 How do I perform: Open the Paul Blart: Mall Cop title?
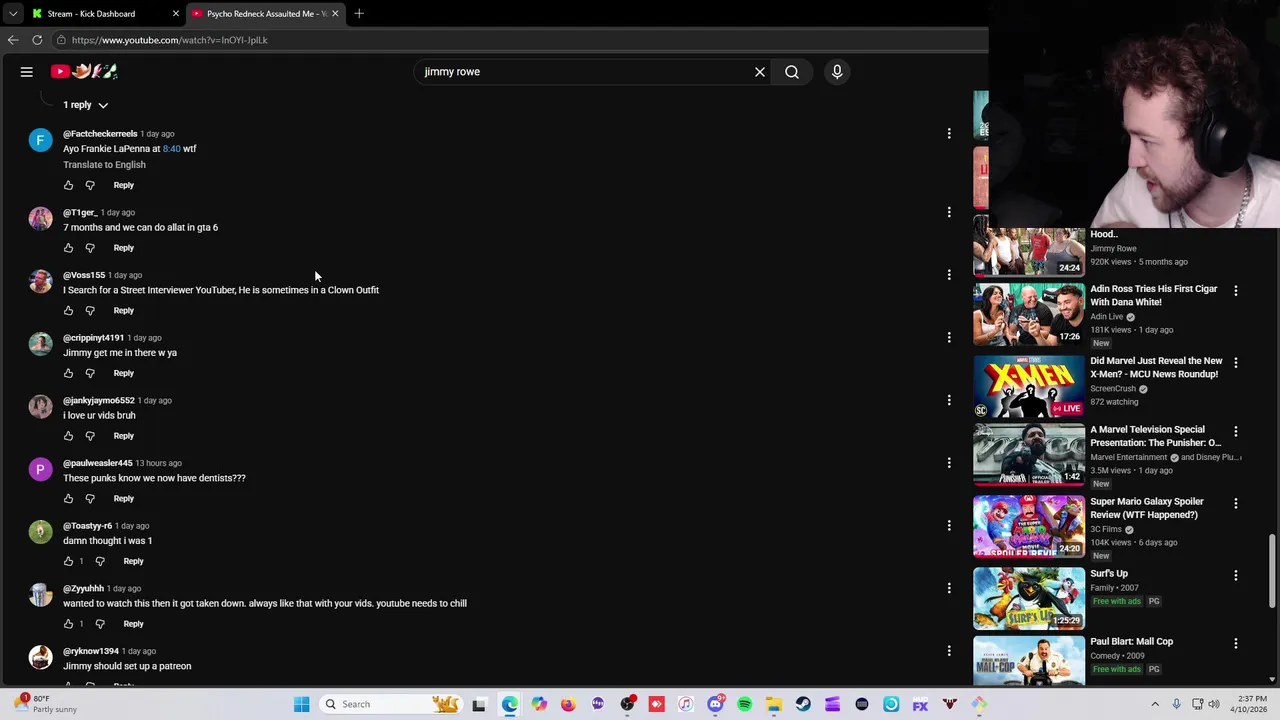pos(1131,642)
